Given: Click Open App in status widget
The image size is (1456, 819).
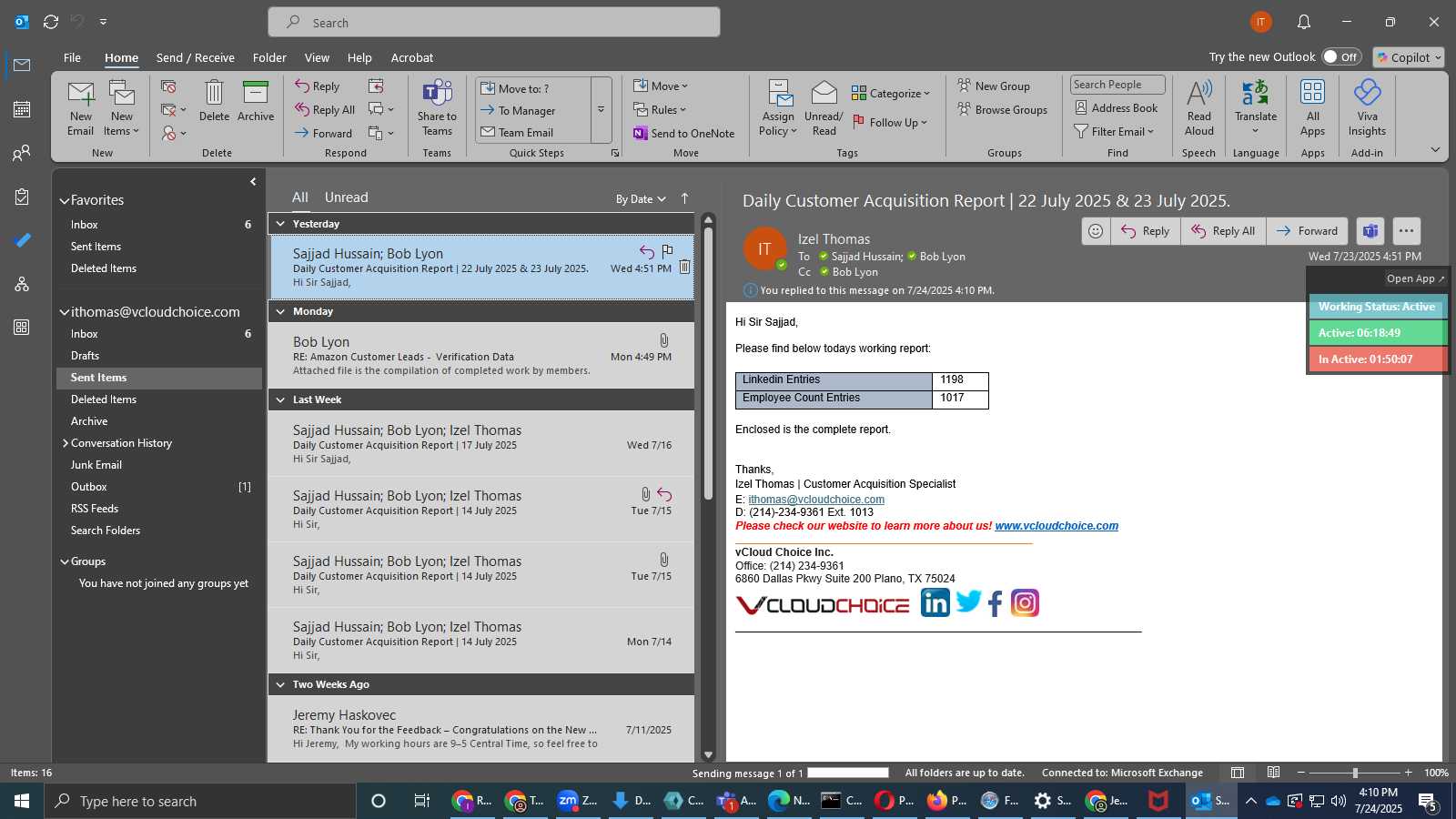Looking at the screenshot, I should [x=1415, y=278].
